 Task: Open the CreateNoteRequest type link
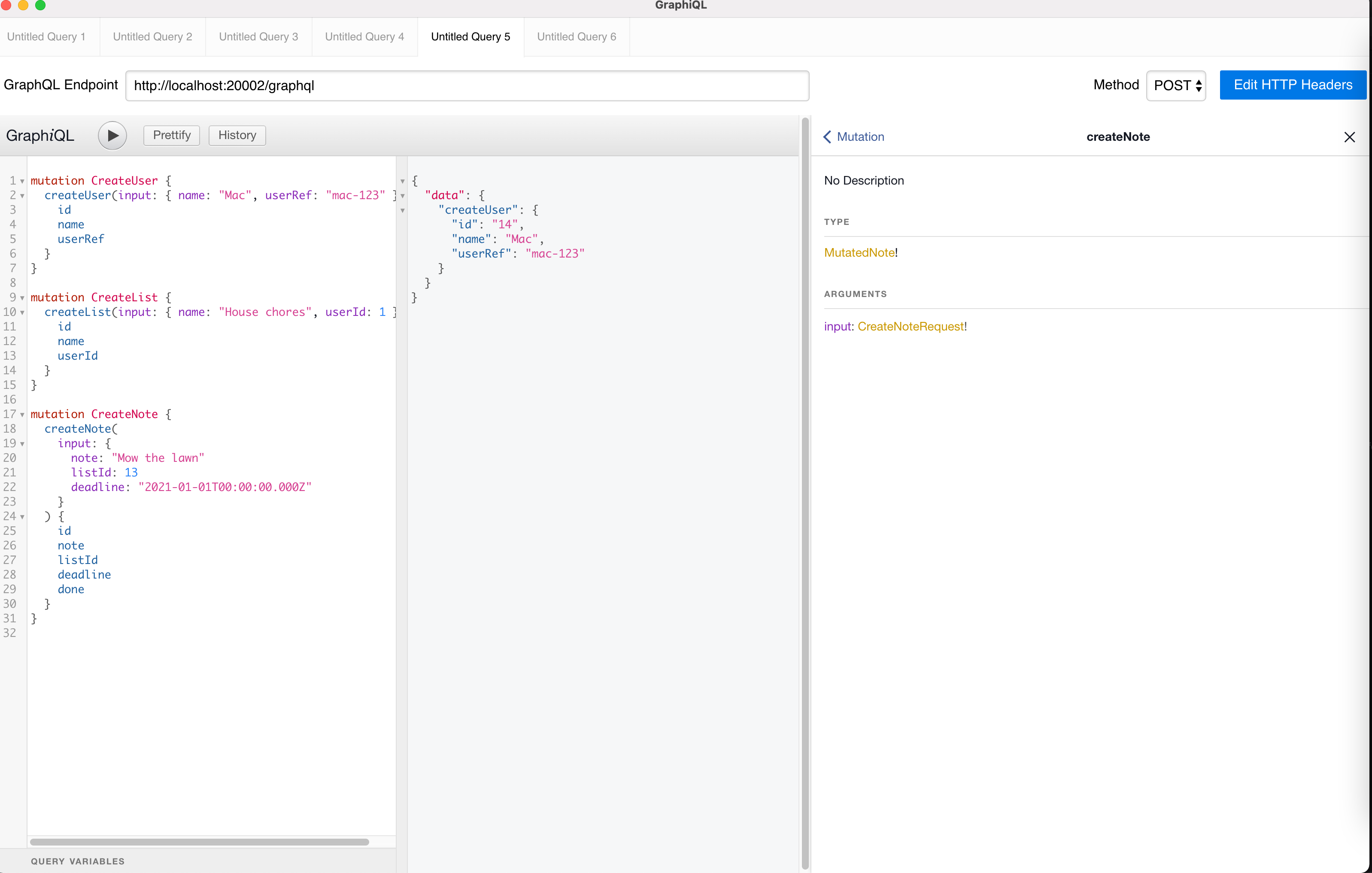911,326
